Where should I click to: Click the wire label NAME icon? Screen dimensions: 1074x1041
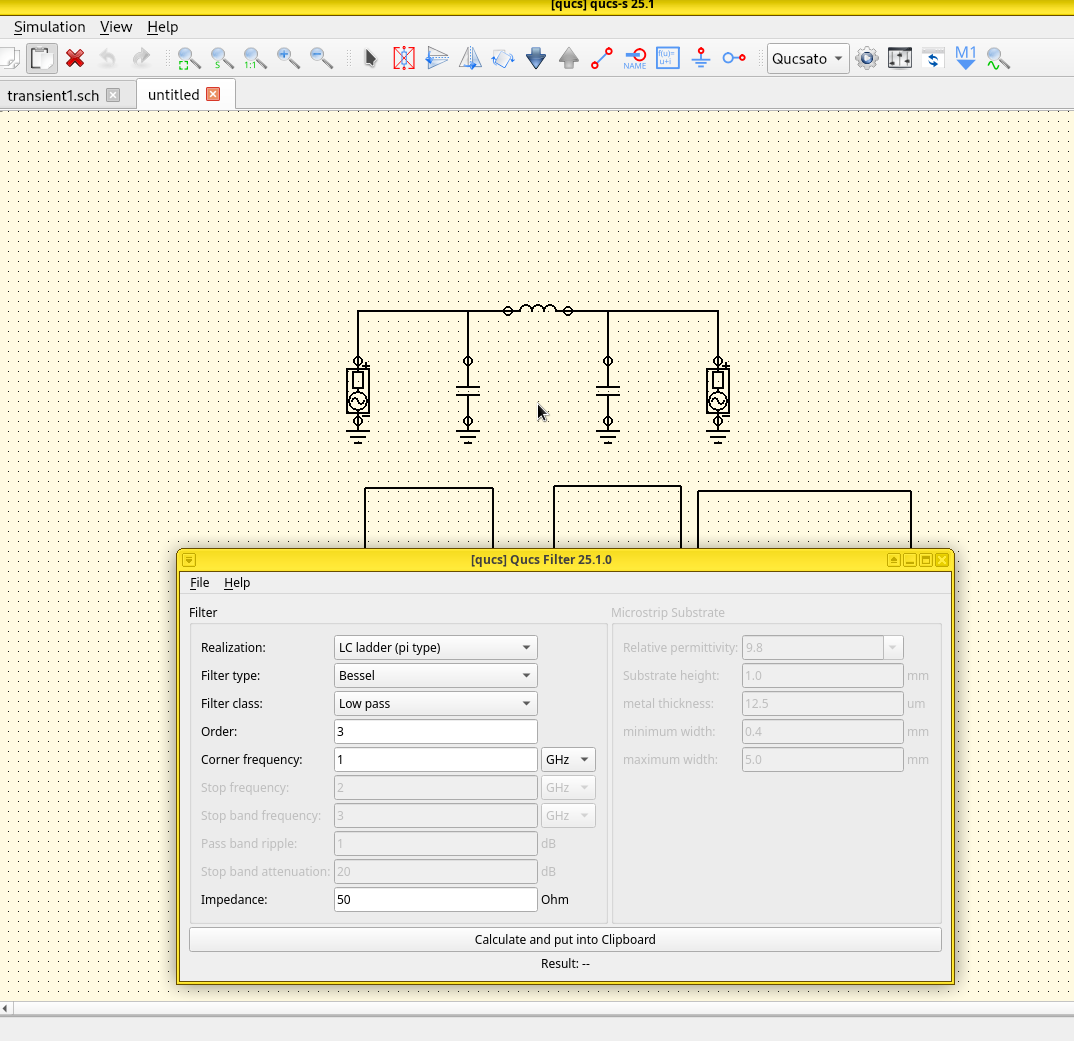[635, 58]
